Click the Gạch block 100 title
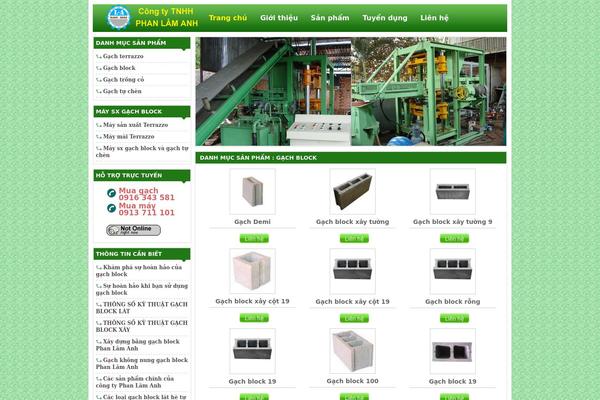 click(x=352, y=381)
